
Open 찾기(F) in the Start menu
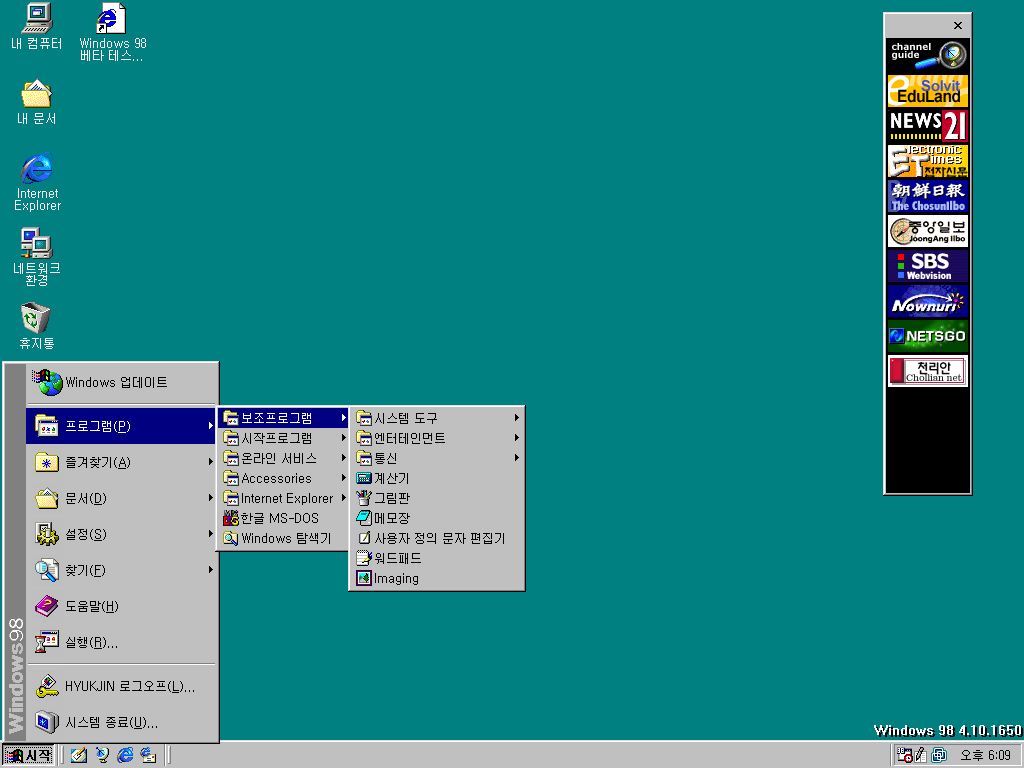click(x=121, y=570)
